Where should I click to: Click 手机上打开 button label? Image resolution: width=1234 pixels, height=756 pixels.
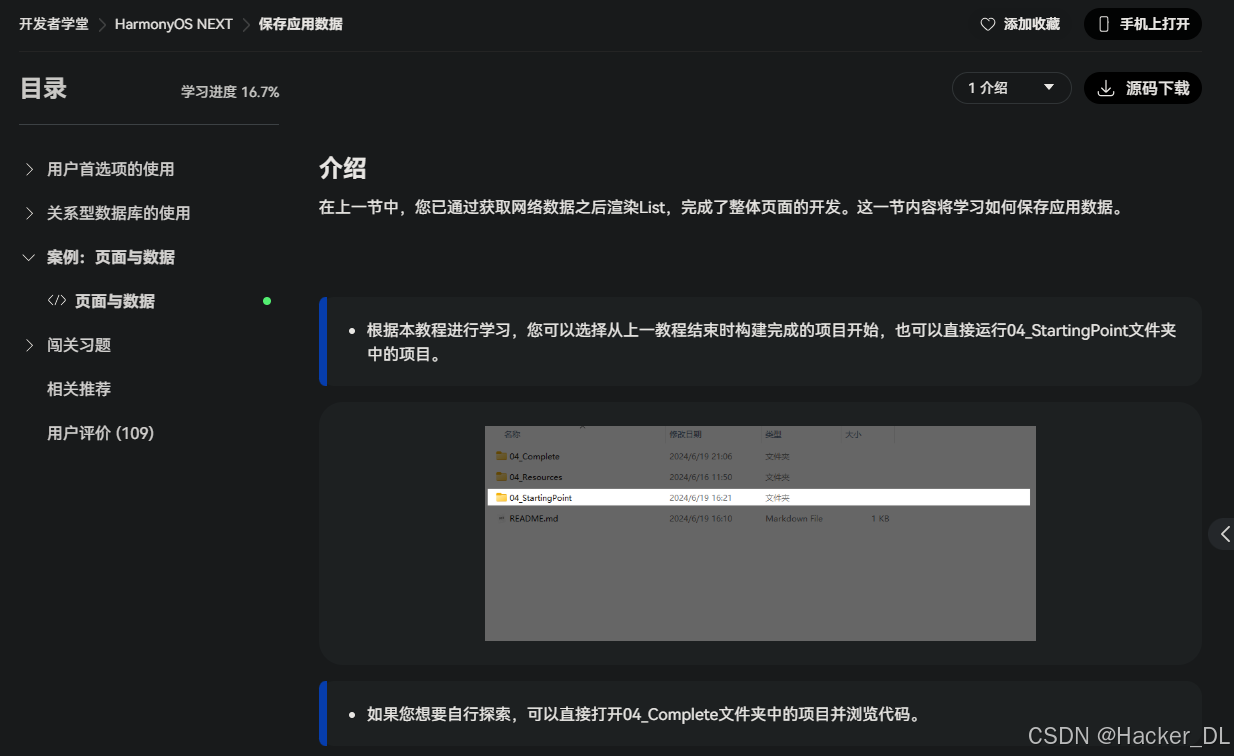tap(1155, 24)
